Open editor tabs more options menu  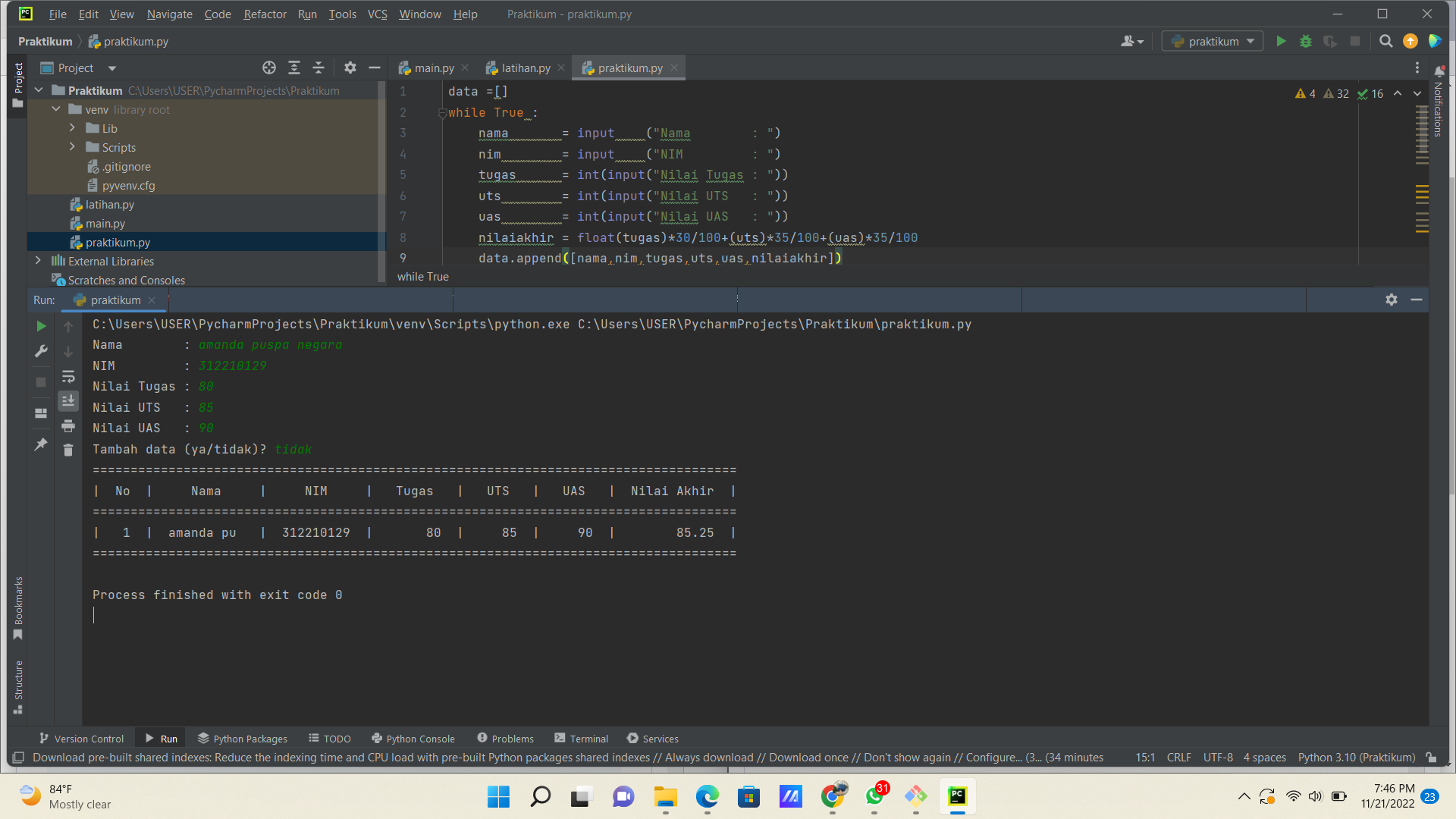pyautogui.click(x=1417, y=67)
